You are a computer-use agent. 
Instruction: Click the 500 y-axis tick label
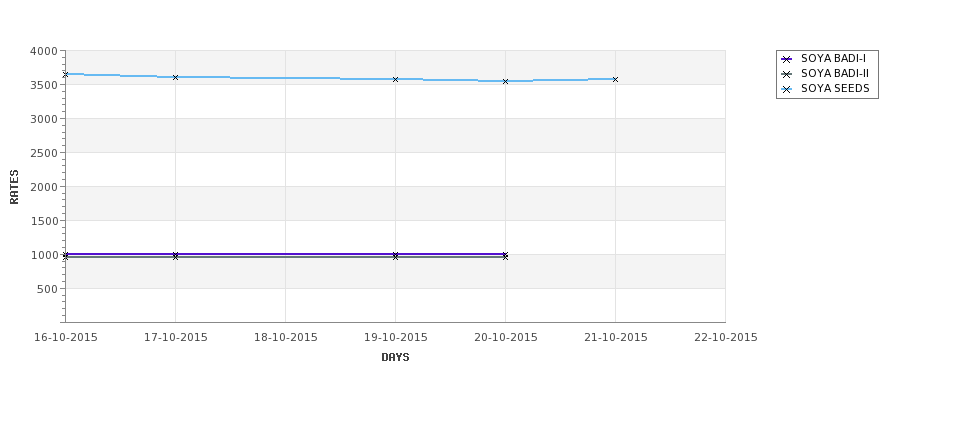click(47, 289)
